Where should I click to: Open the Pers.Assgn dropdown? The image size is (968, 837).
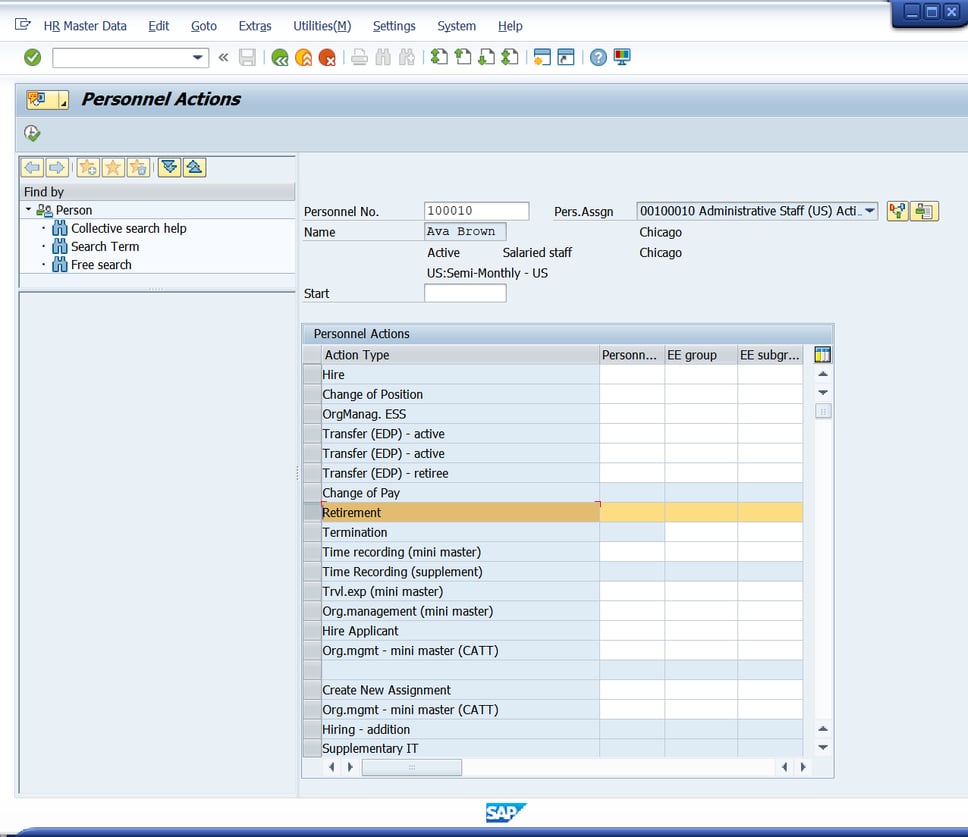869,210
